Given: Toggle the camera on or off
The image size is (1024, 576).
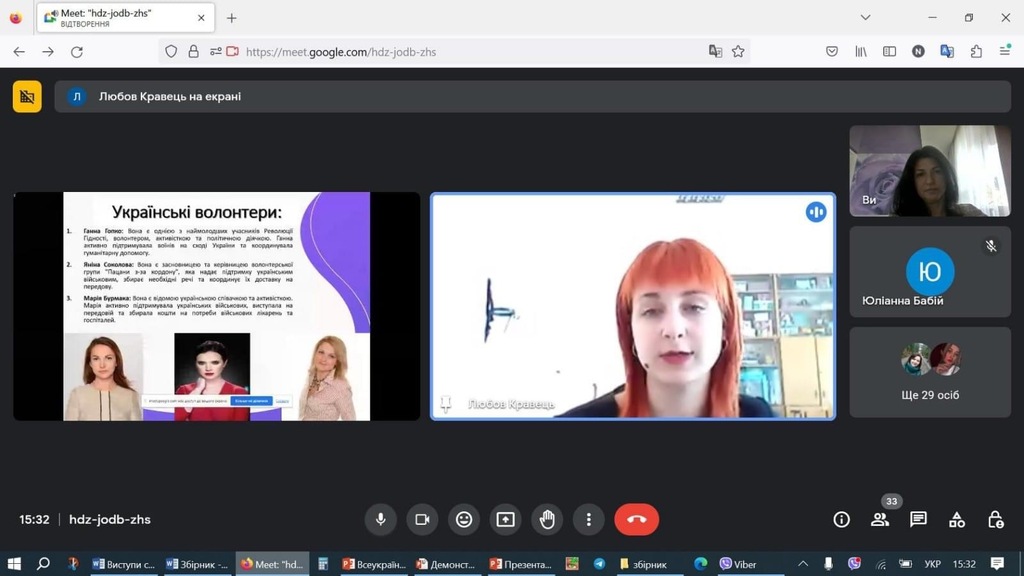Looking at the screenshot, I should (422, 519).
